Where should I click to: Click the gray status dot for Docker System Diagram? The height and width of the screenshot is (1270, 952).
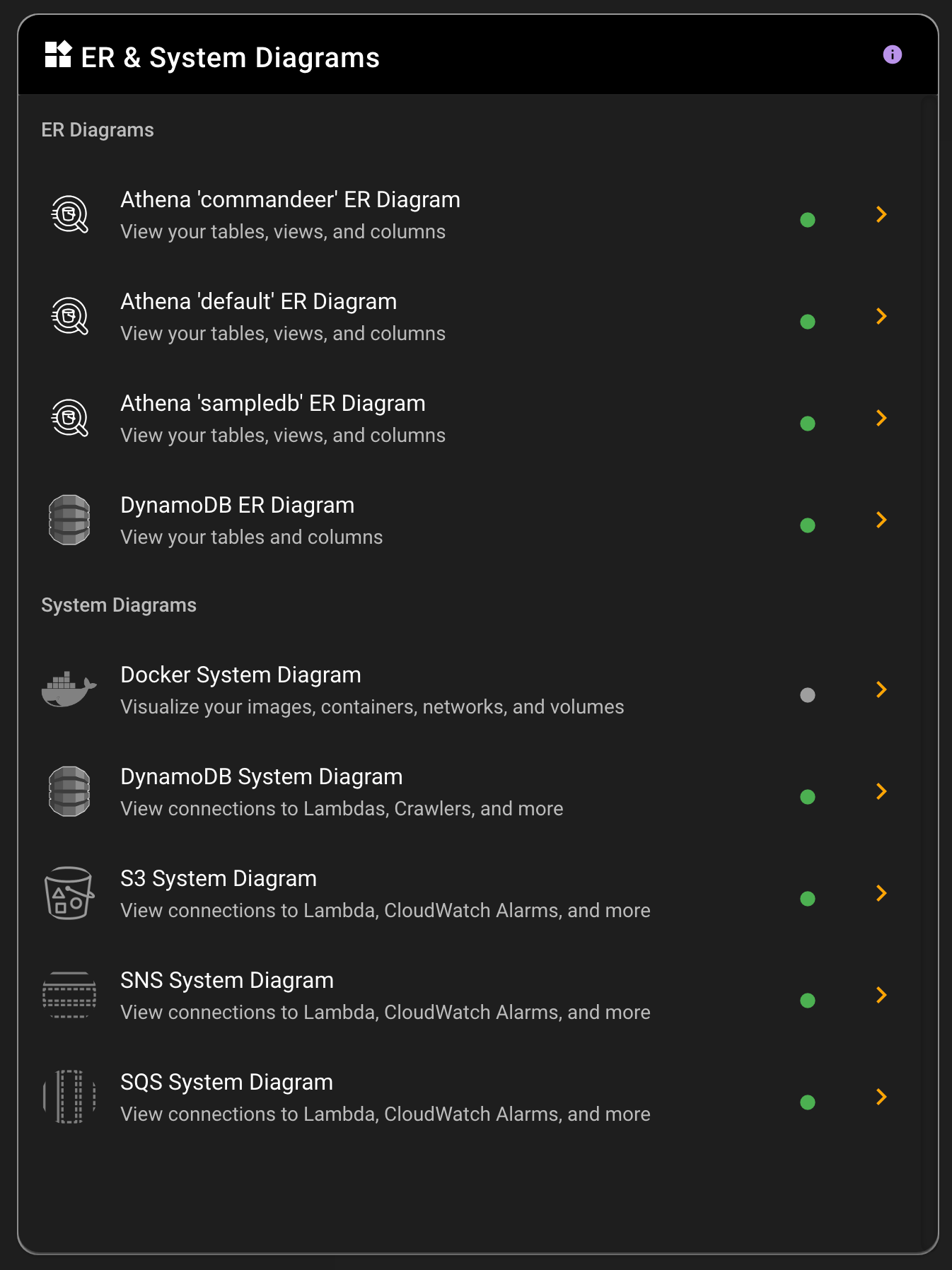pos(808,695)
